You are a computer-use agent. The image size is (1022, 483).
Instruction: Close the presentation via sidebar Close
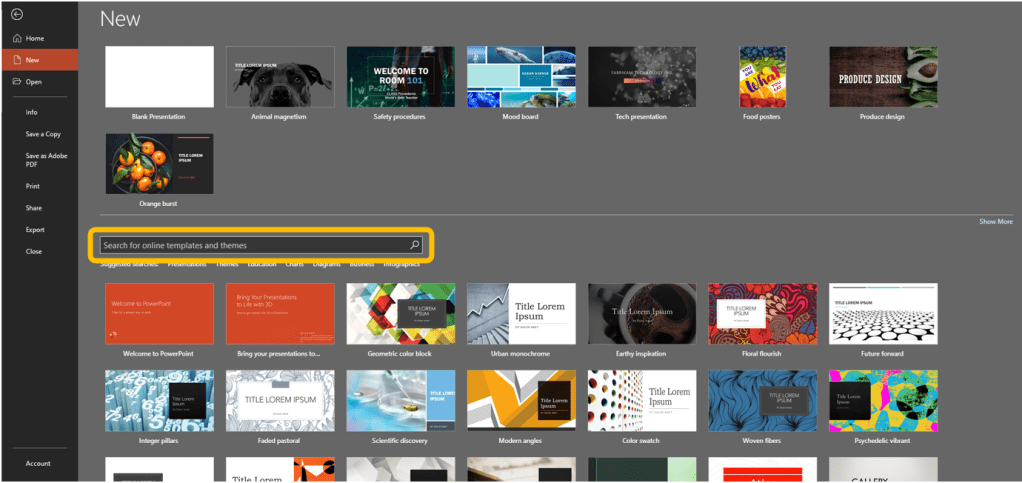click(x=34, y=251)
